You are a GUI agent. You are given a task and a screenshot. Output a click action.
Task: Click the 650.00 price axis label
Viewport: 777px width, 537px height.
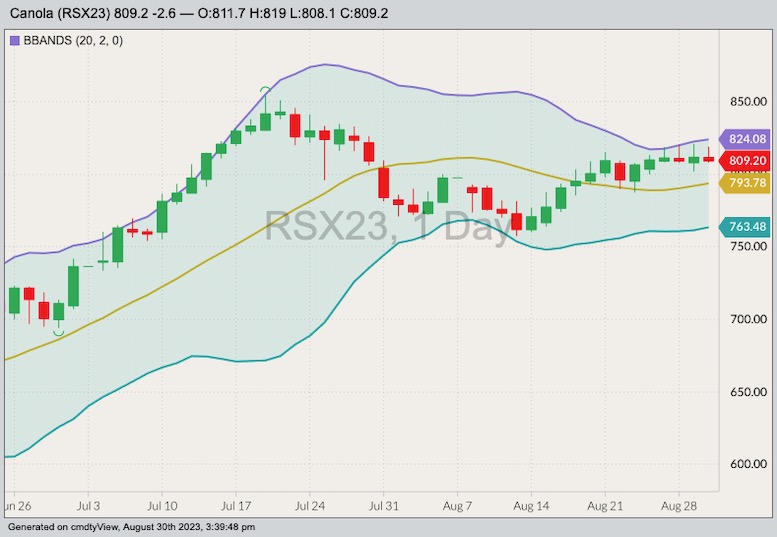pos(748,392)
